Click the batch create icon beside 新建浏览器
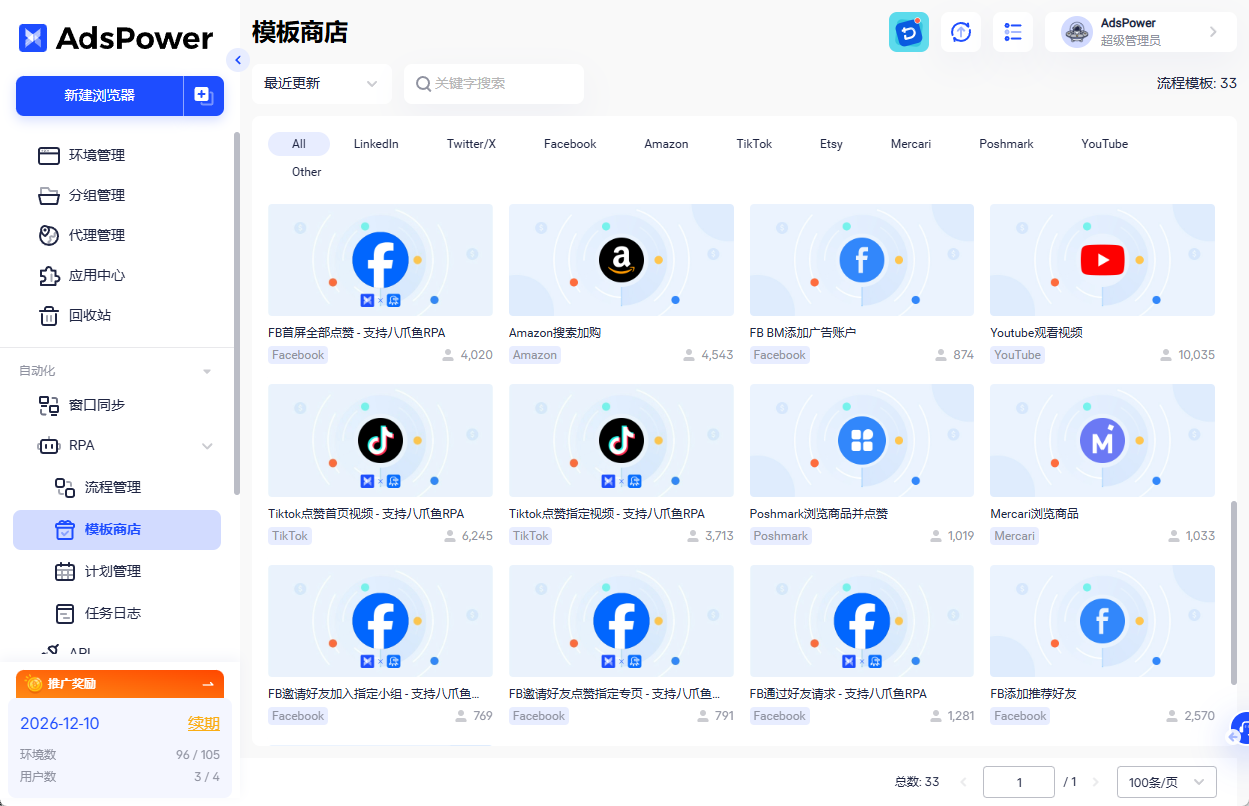Screen dimensions: 1249x806 pyautogui.click(x=203, y=96)
